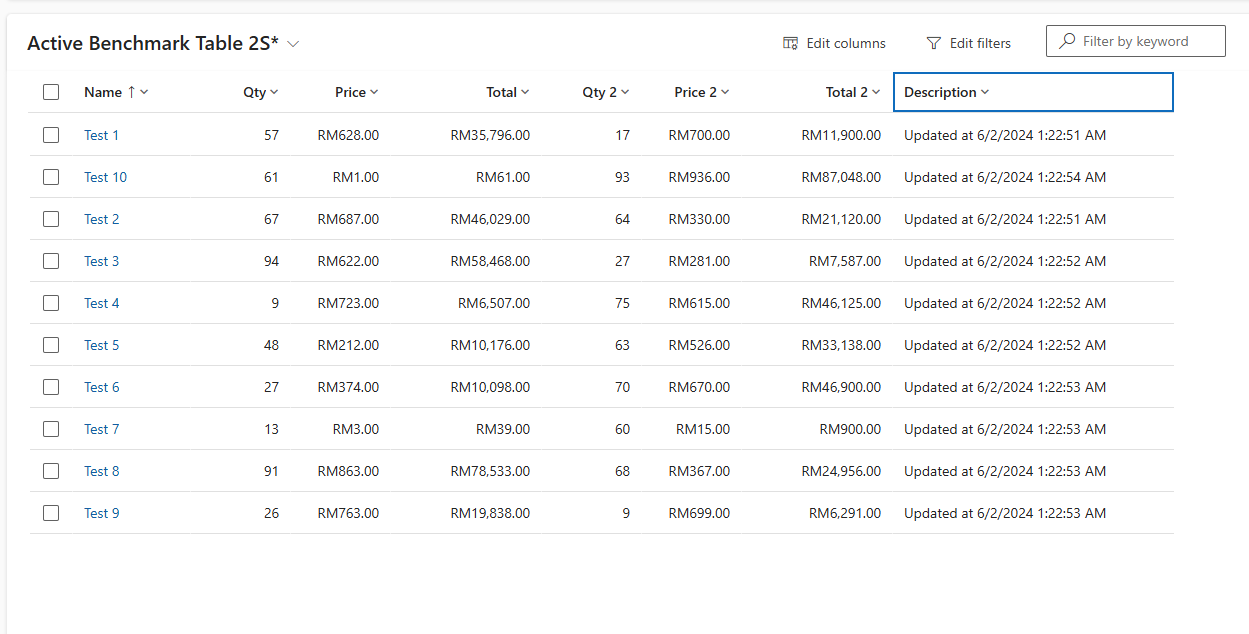Click the RM212.00 price cell
1249x634 pixels.
tap(348, 345)
